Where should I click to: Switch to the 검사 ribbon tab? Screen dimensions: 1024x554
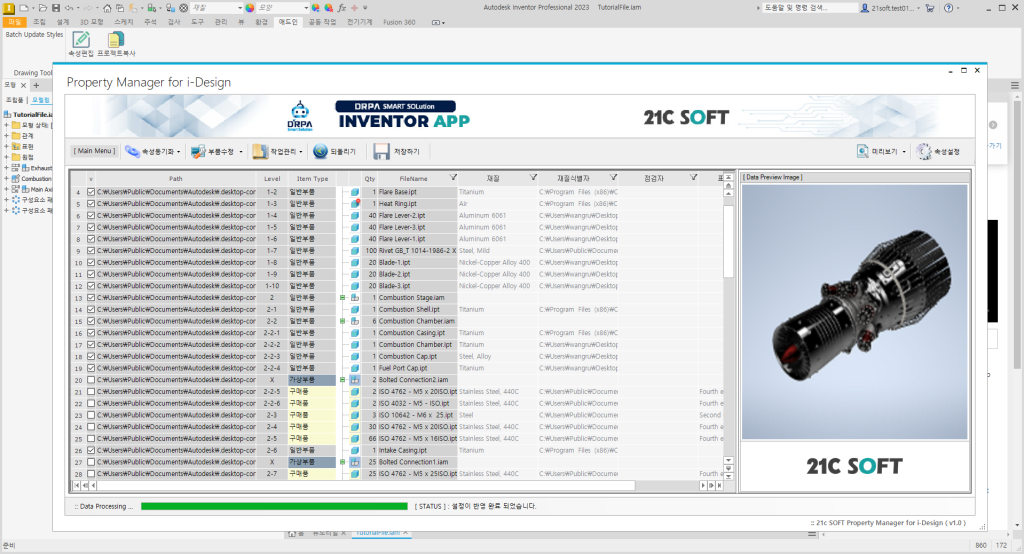point(174,22)
